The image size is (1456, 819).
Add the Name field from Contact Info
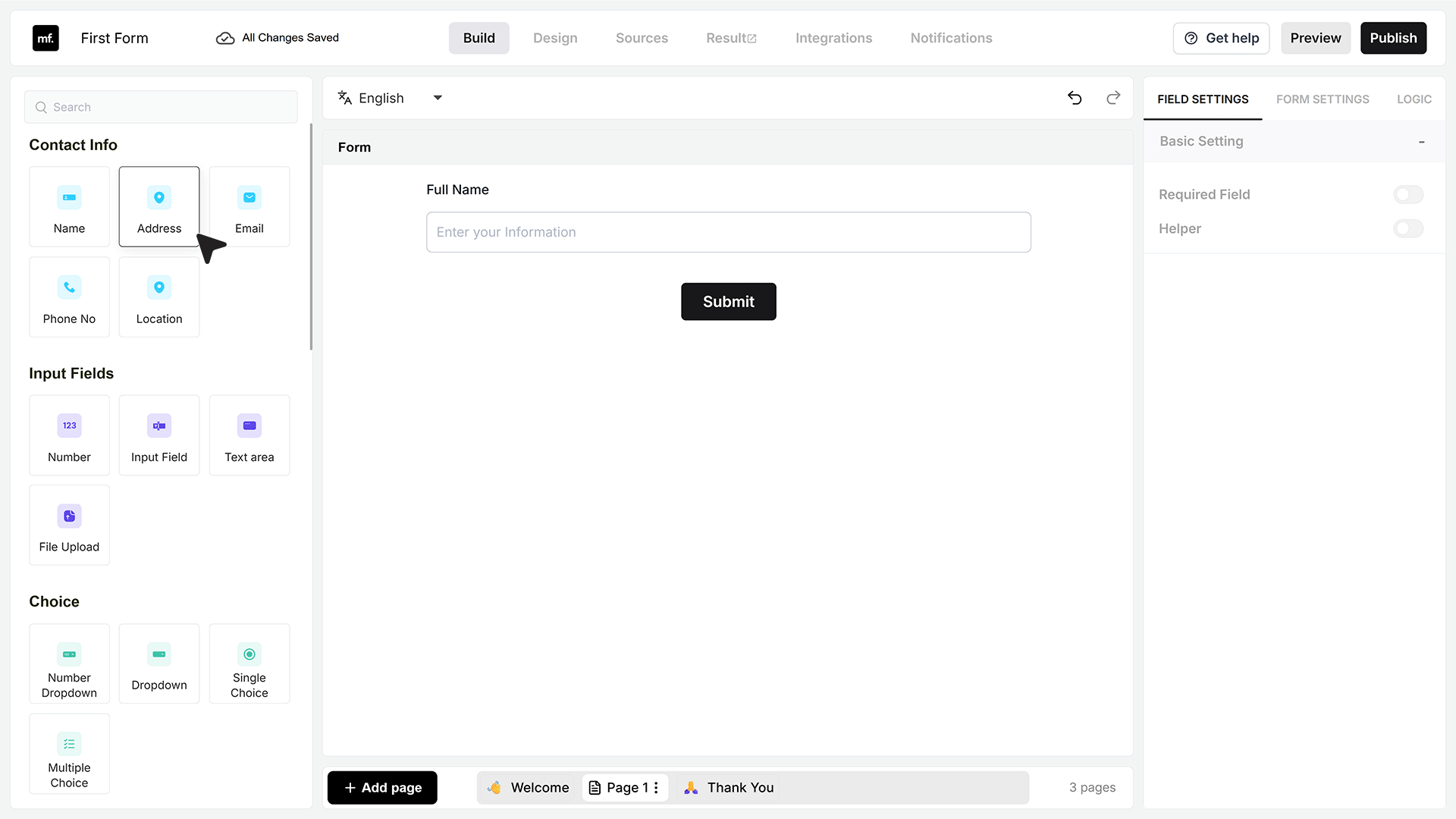click(69, 206)
